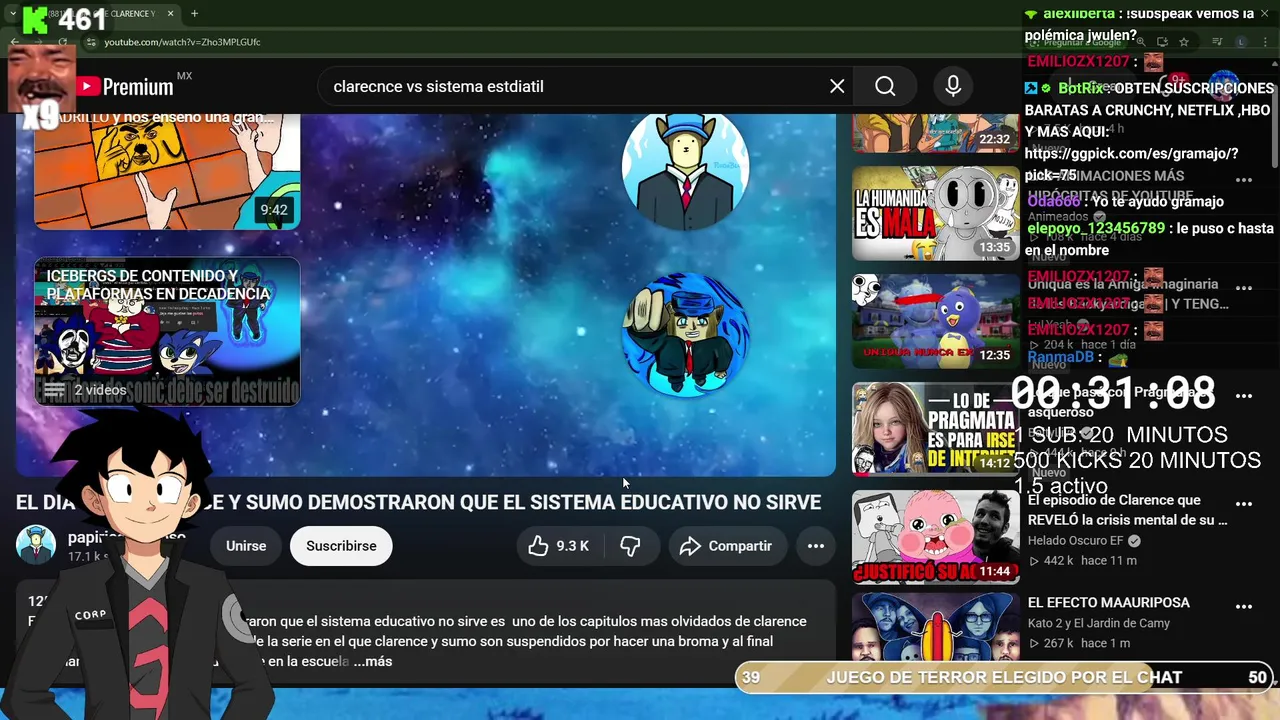
Task: Open the Icebergs de contenido playlist card
Action: coord(167,331)
